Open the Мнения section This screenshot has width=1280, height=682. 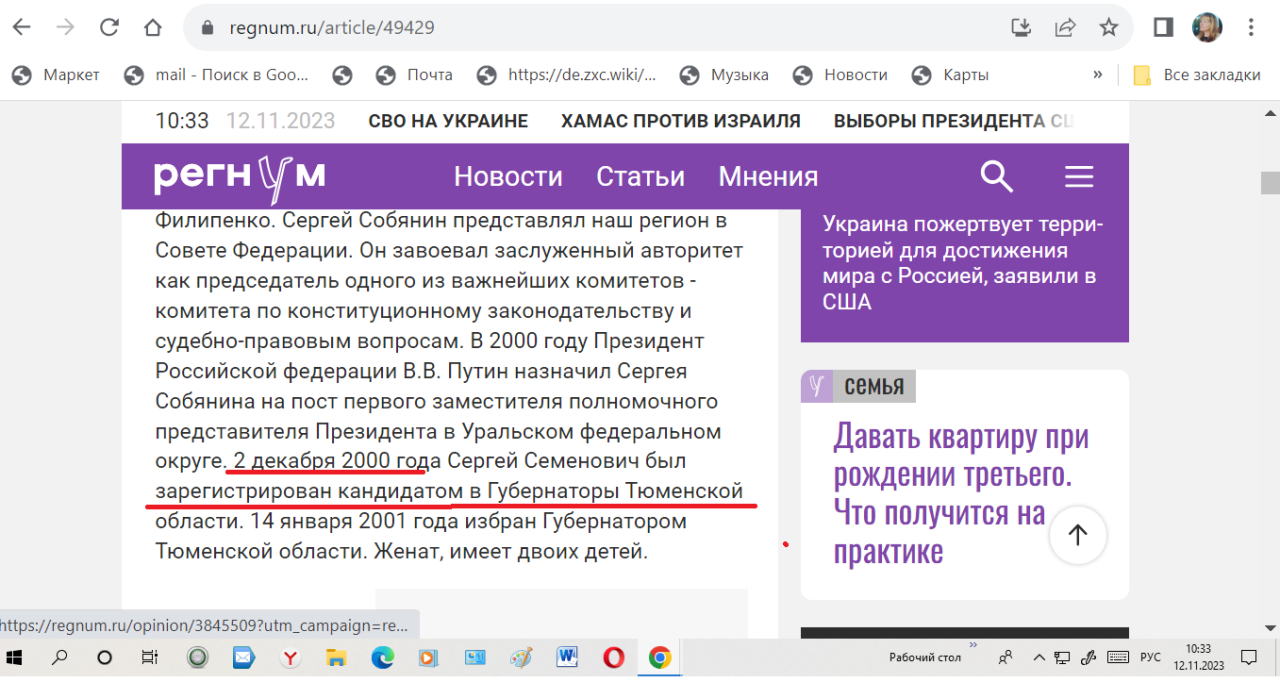click(x=768, y=177)
